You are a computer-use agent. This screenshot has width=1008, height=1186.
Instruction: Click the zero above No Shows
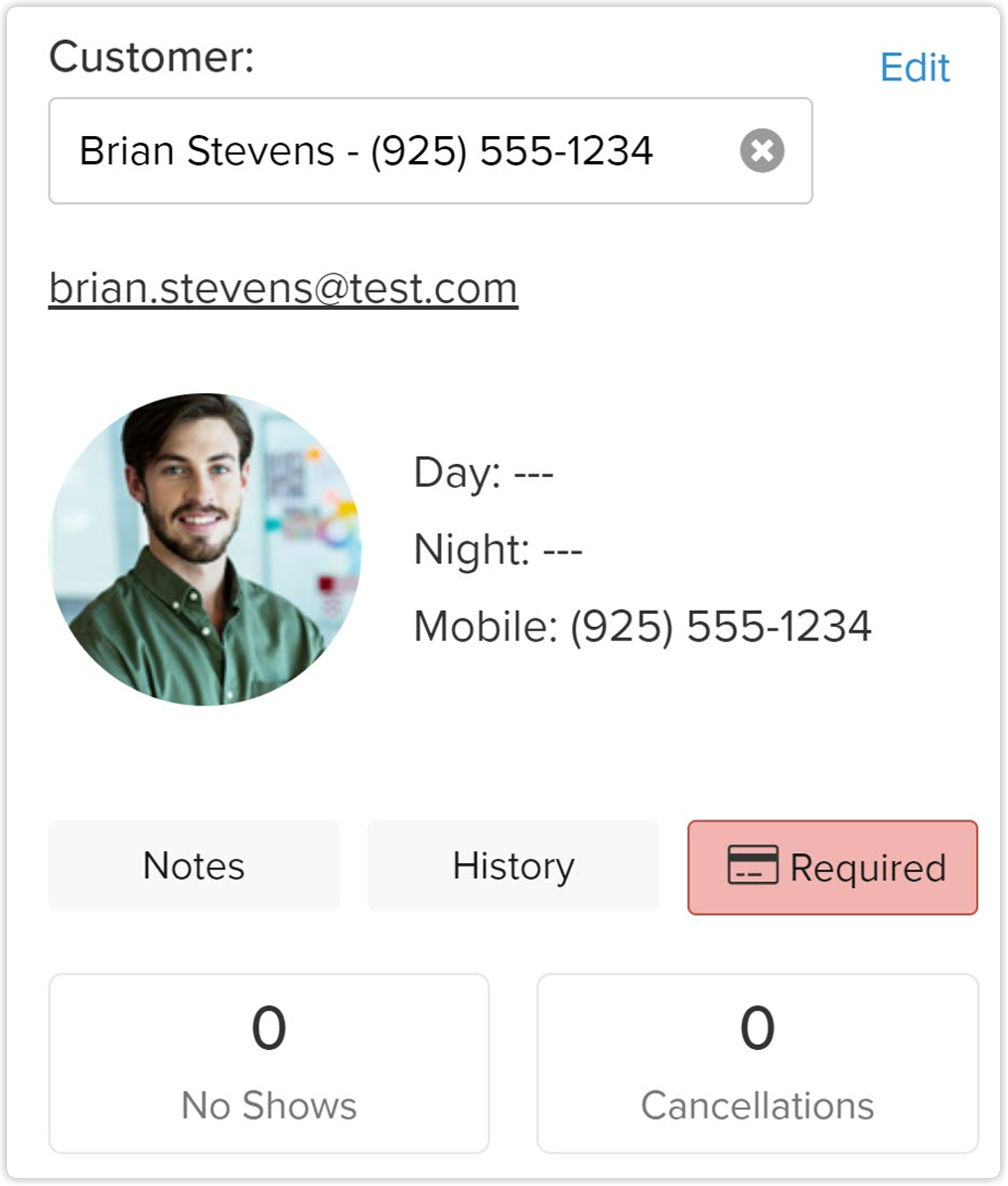[x=269, y=1028]
